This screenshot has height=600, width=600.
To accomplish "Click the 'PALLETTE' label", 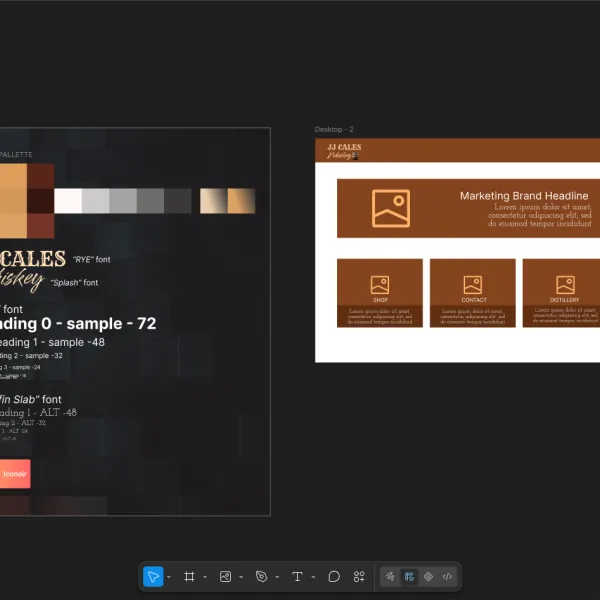I will point(16,155).
